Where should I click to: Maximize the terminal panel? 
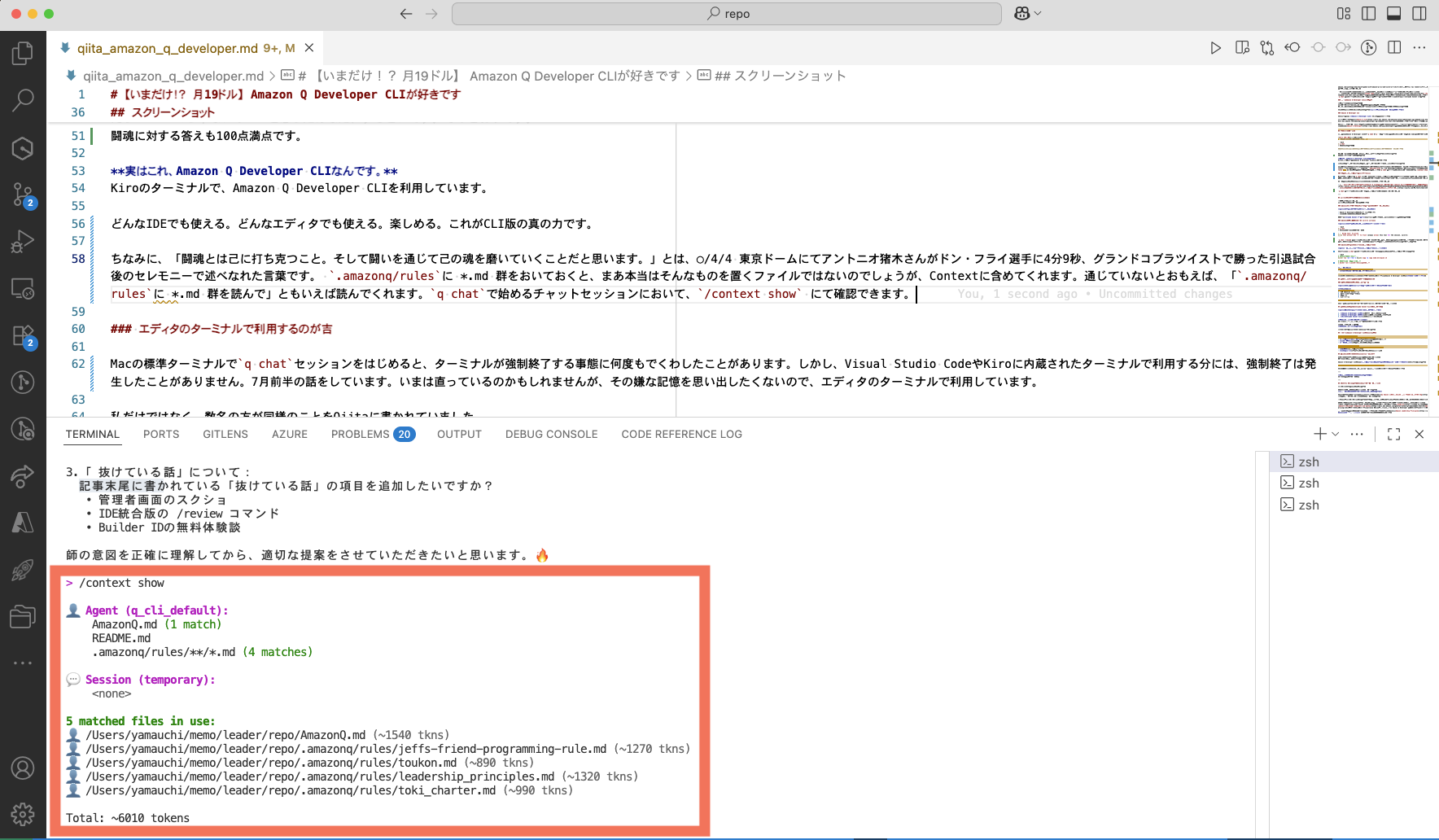pos(1395,434)
